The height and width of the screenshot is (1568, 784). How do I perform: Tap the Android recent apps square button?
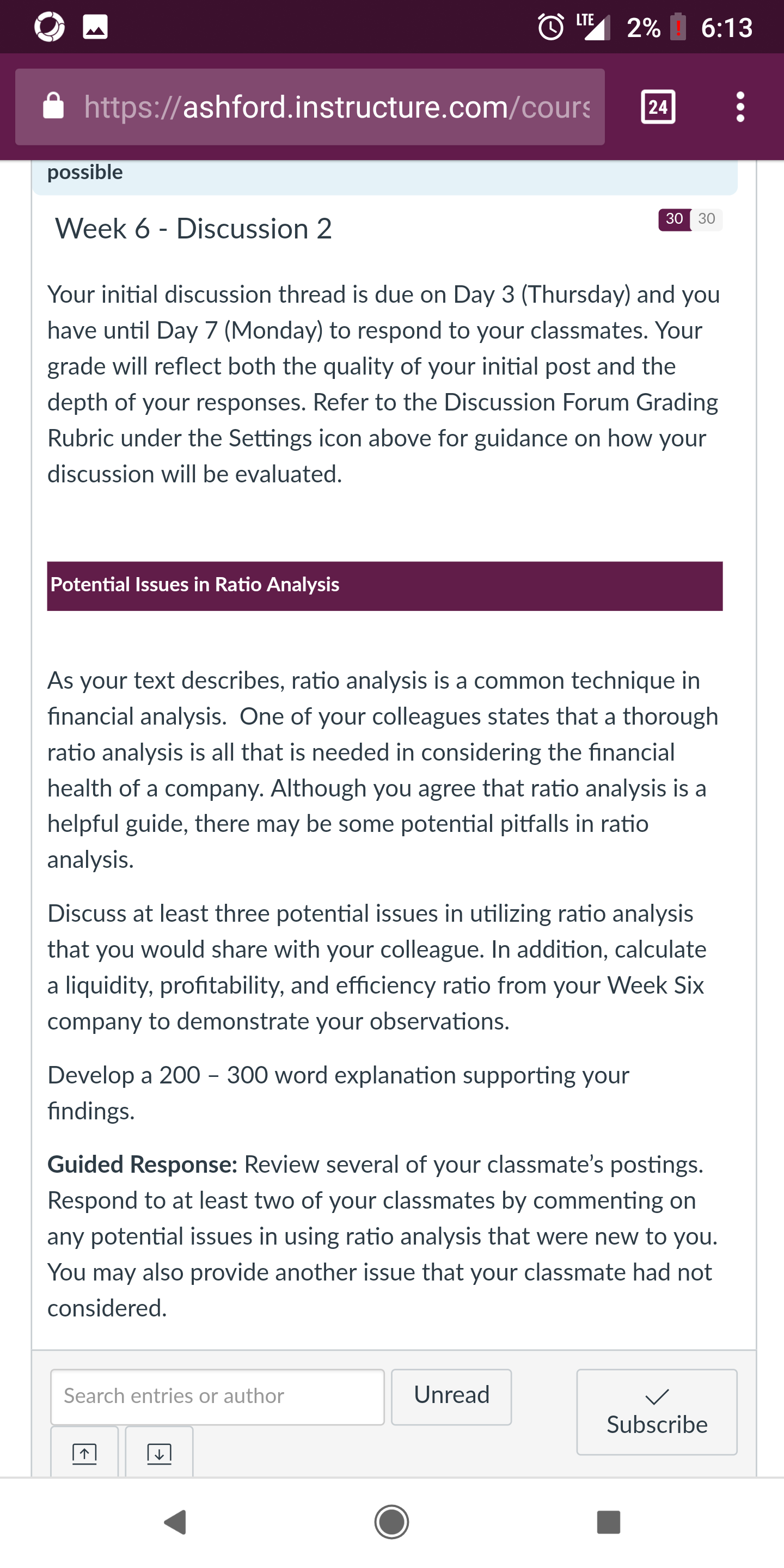click(609, 1522)
